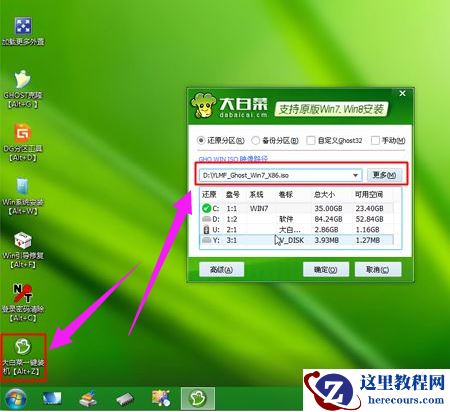Image resolution: width=450 pixels, height=412 pixels.
Task: Click the 高级(A) advanced button
Action: click(x=221, y=269)
